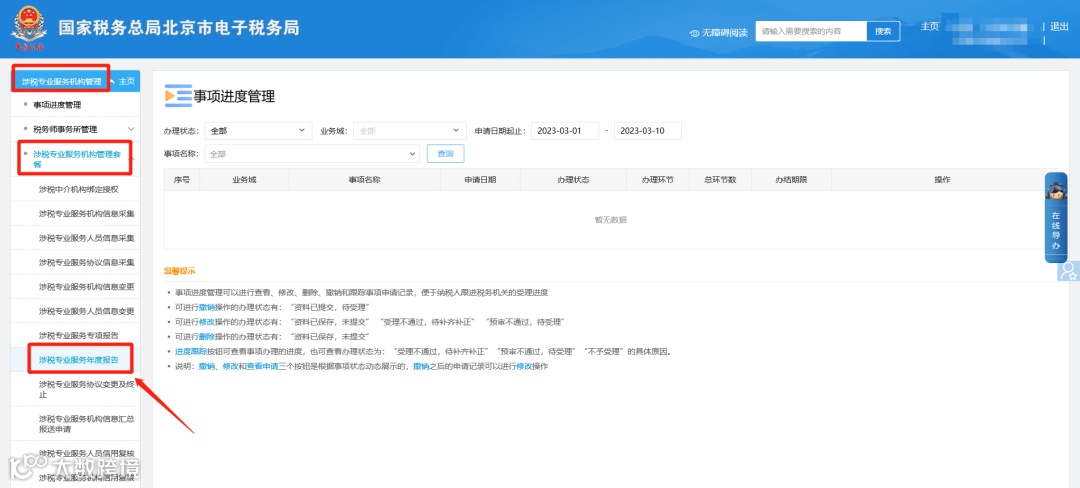Screen dimensions: 1080x488
Task: Click the 无障碍阅读 eye icon
Action: click(x=694, y=32)
